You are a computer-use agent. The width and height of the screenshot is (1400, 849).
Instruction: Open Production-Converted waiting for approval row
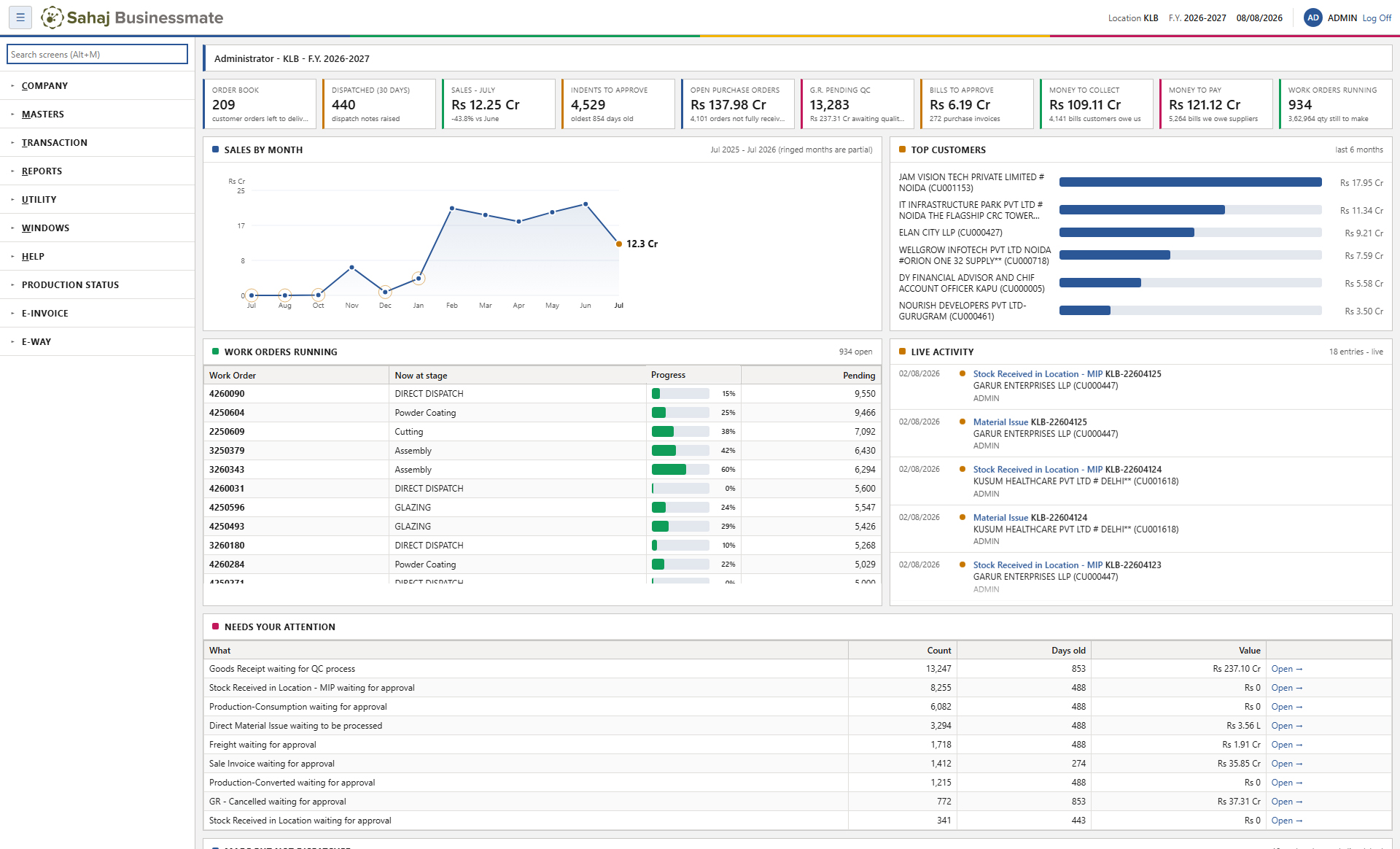coord(797,783)
